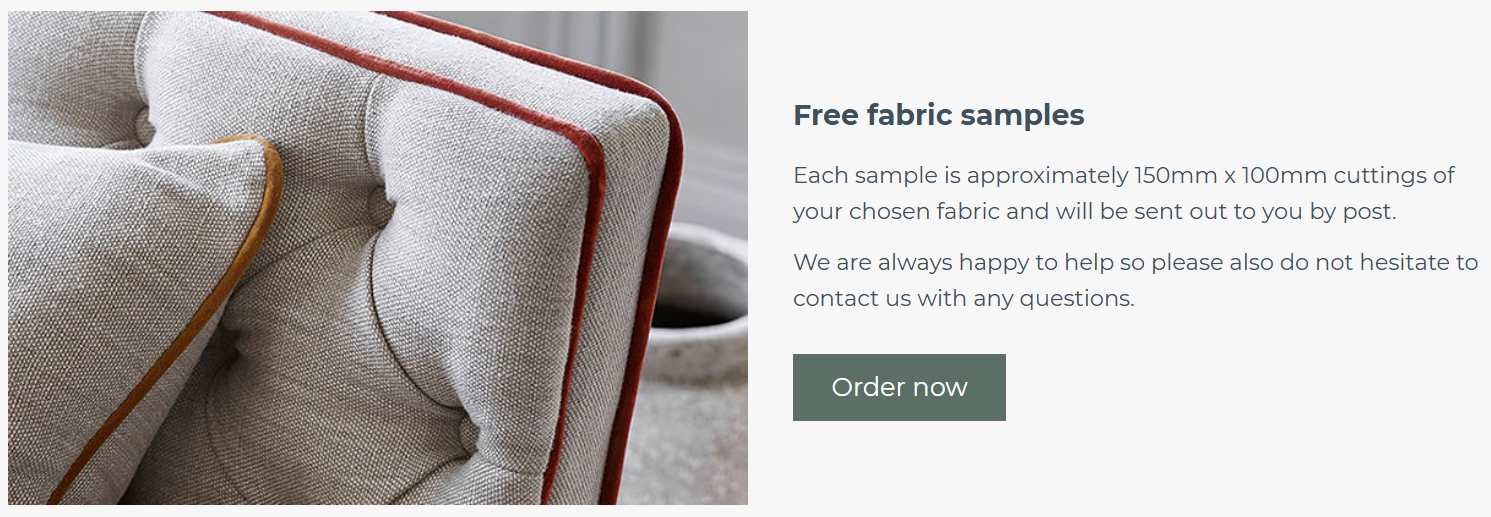
Task: Open the tufted sofa arm image
Action: [x=378, y=258]
